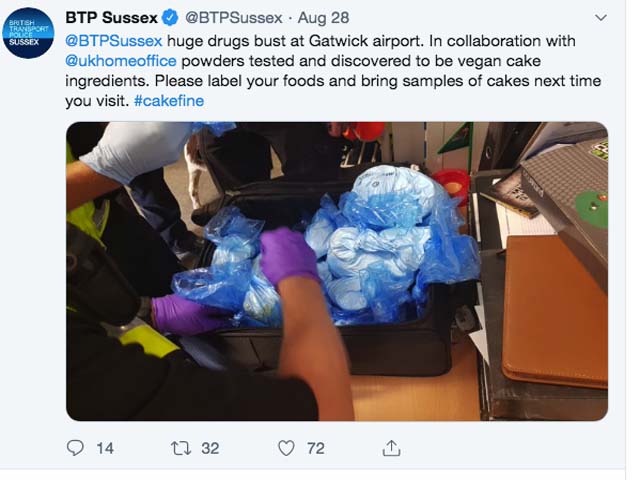Viewport: 640px width, 480px height.
Task: Follow the blue @BTPSussex mention in tweet text
Action: pyautogui.click(x=114, y=41)
